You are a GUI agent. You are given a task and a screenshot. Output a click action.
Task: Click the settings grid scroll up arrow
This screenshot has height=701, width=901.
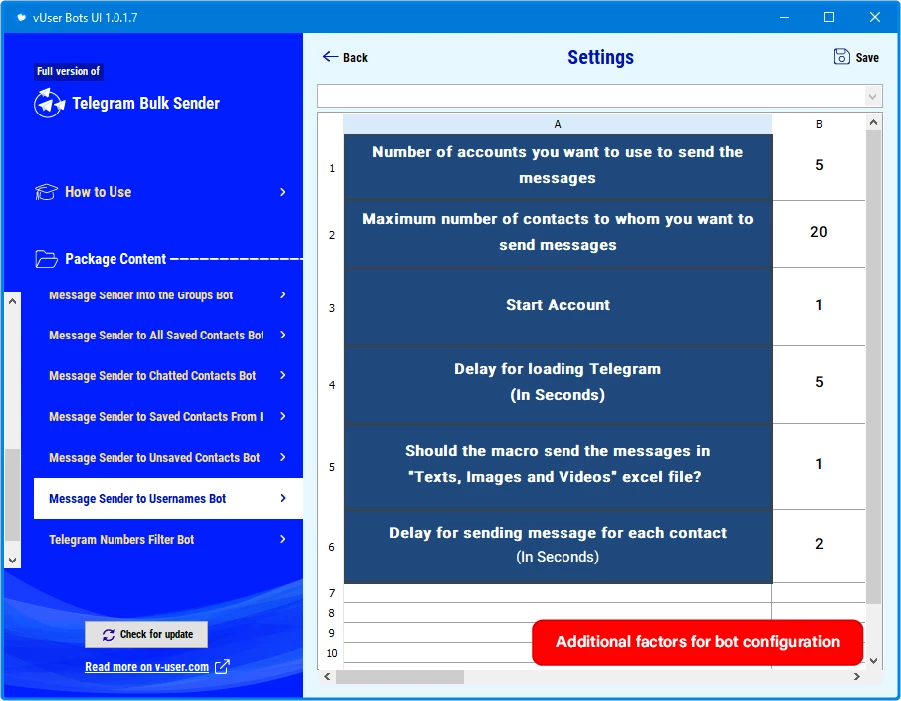point(873,122)
